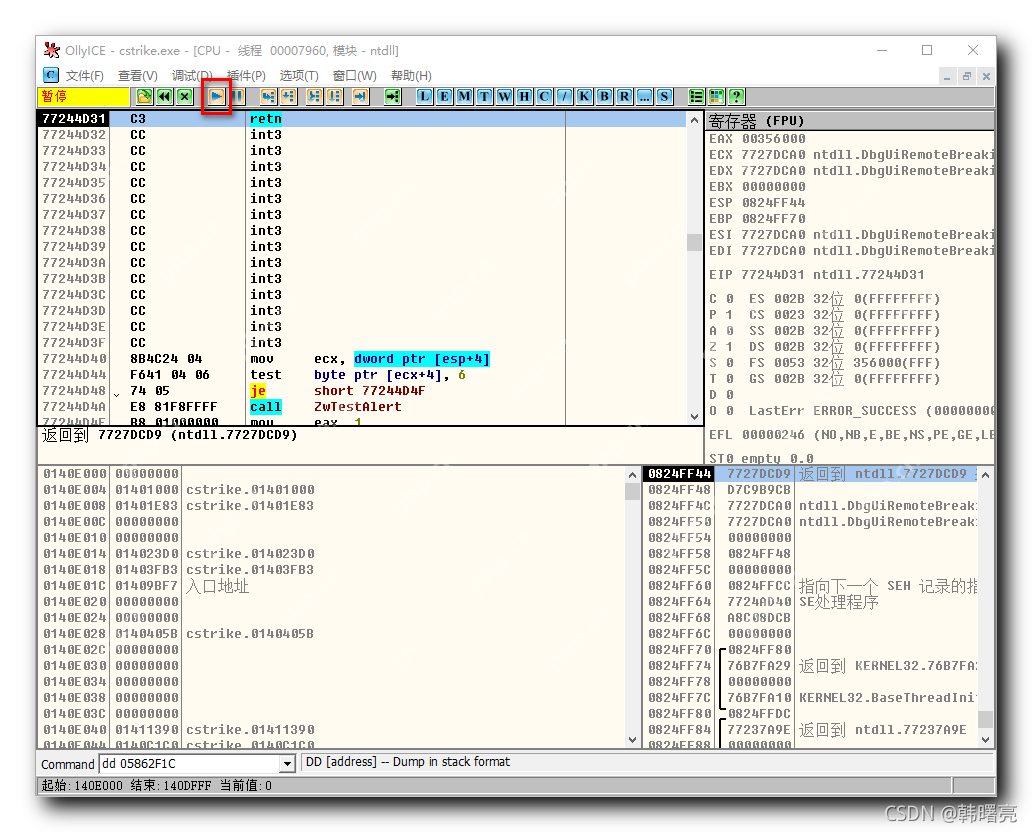Show the Log window (L button)
The height and width of the screenshot is (832, 1032).
(424, 97)
